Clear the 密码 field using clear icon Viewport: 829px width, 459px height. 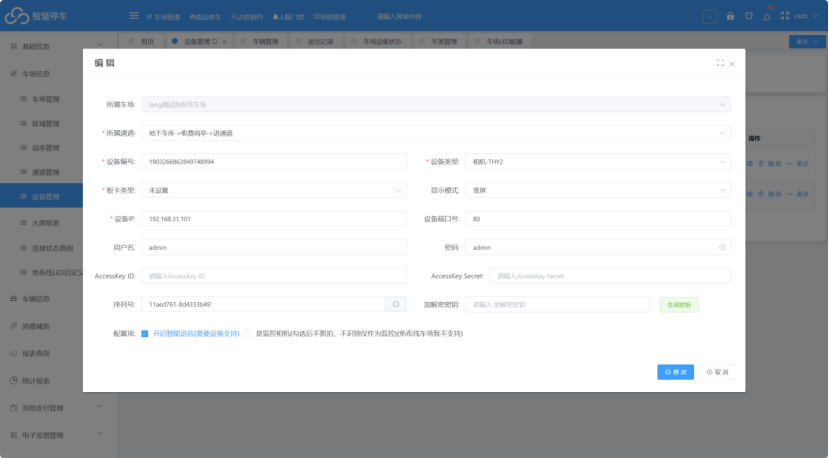click(722, 247)
